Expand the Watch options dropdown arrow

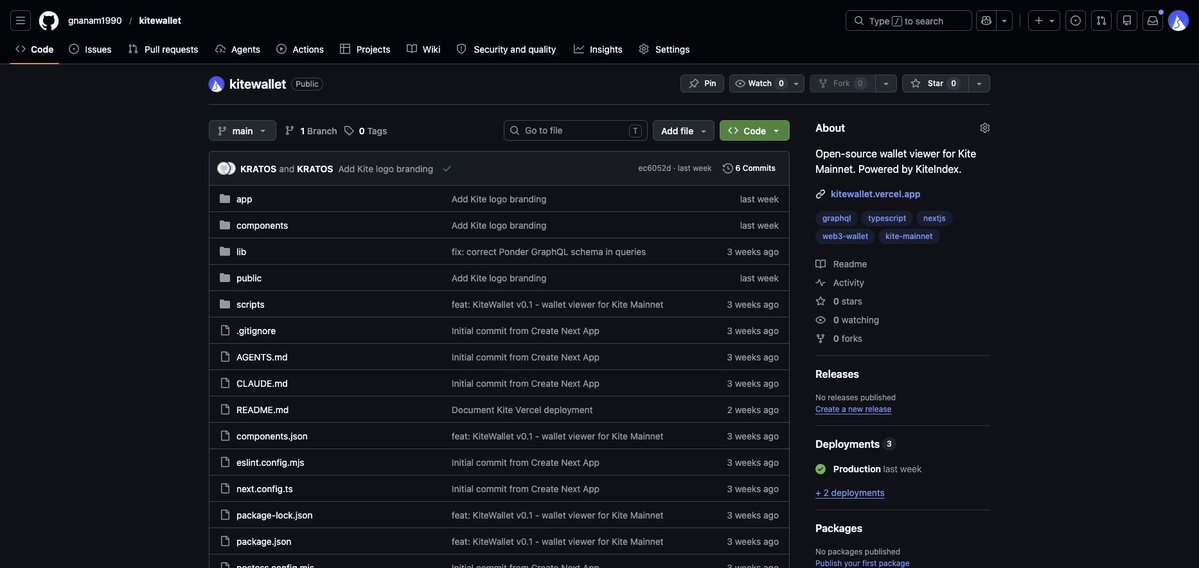coord(797,83)
